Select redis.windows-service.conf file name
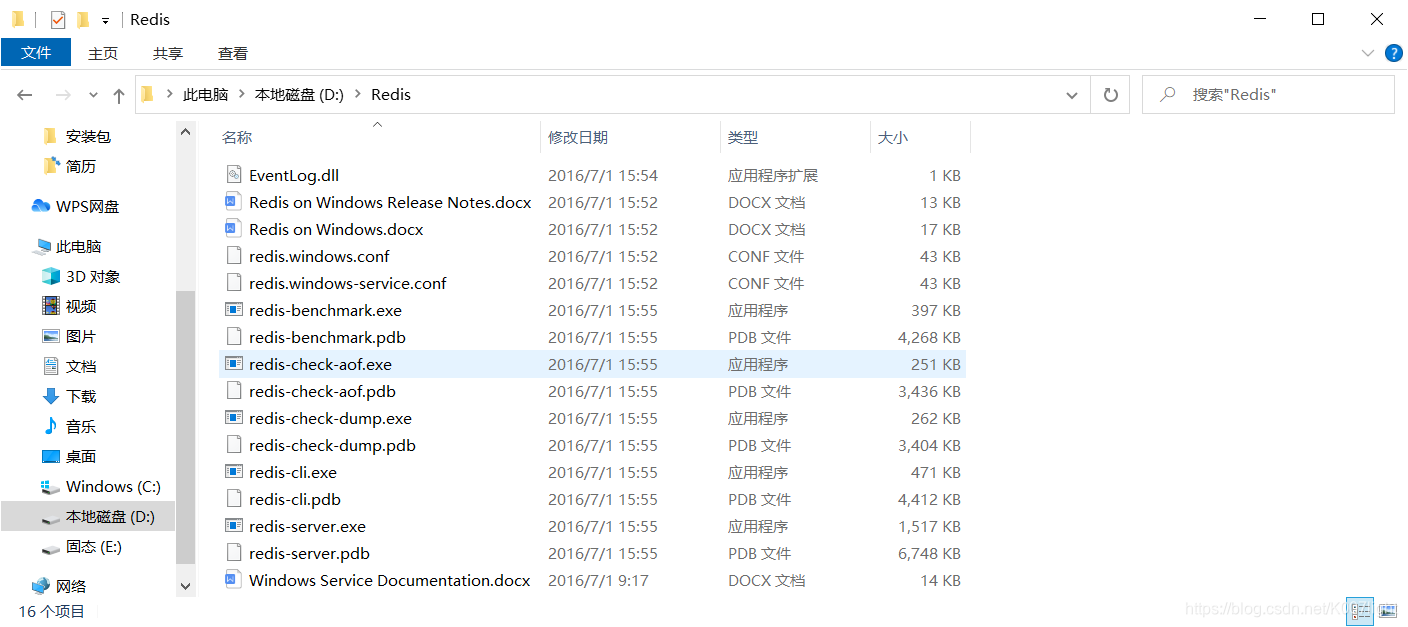 click(x=348, y=283)
